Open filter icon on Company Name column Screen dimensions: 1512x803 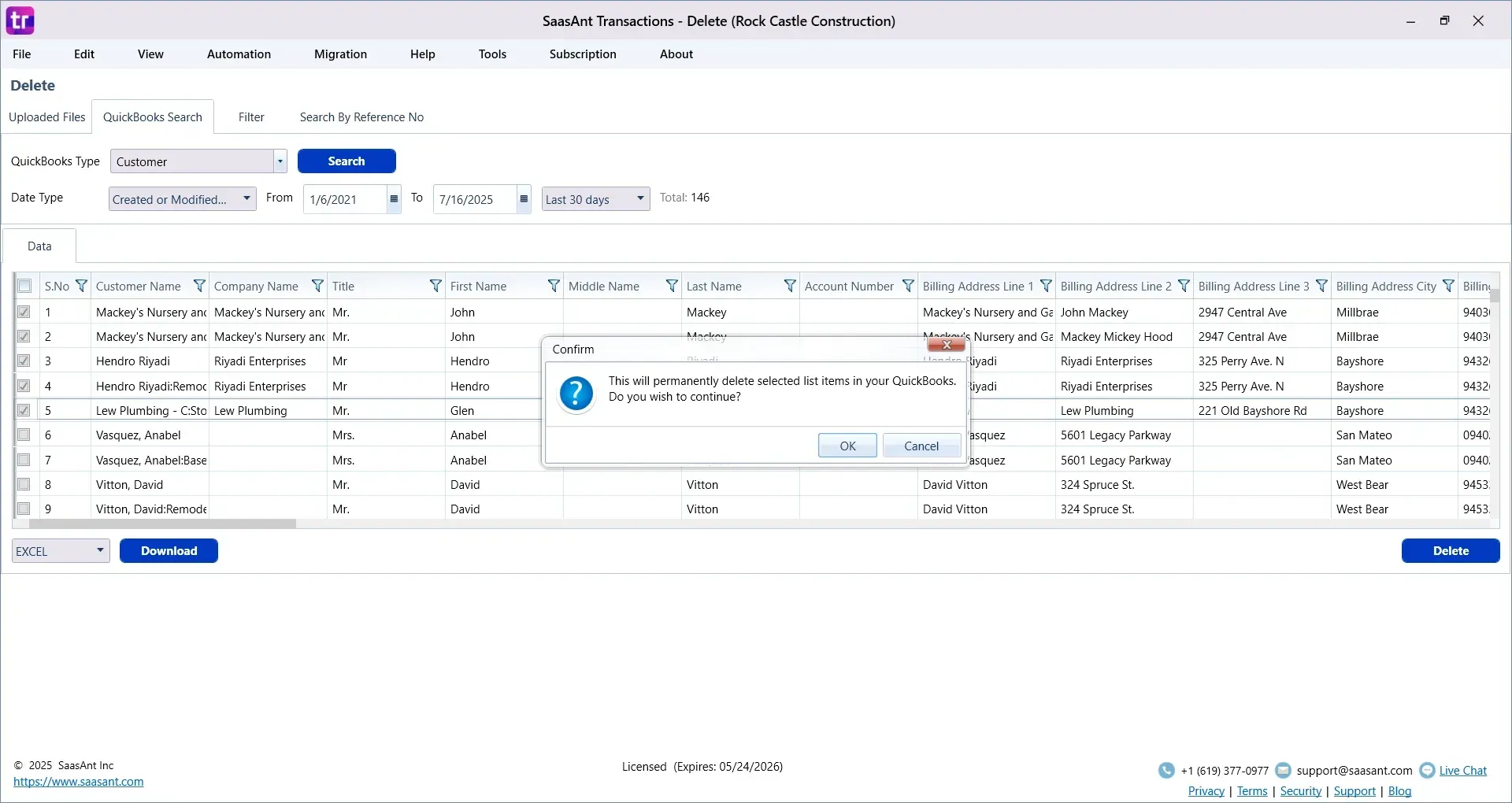[317, 286]
